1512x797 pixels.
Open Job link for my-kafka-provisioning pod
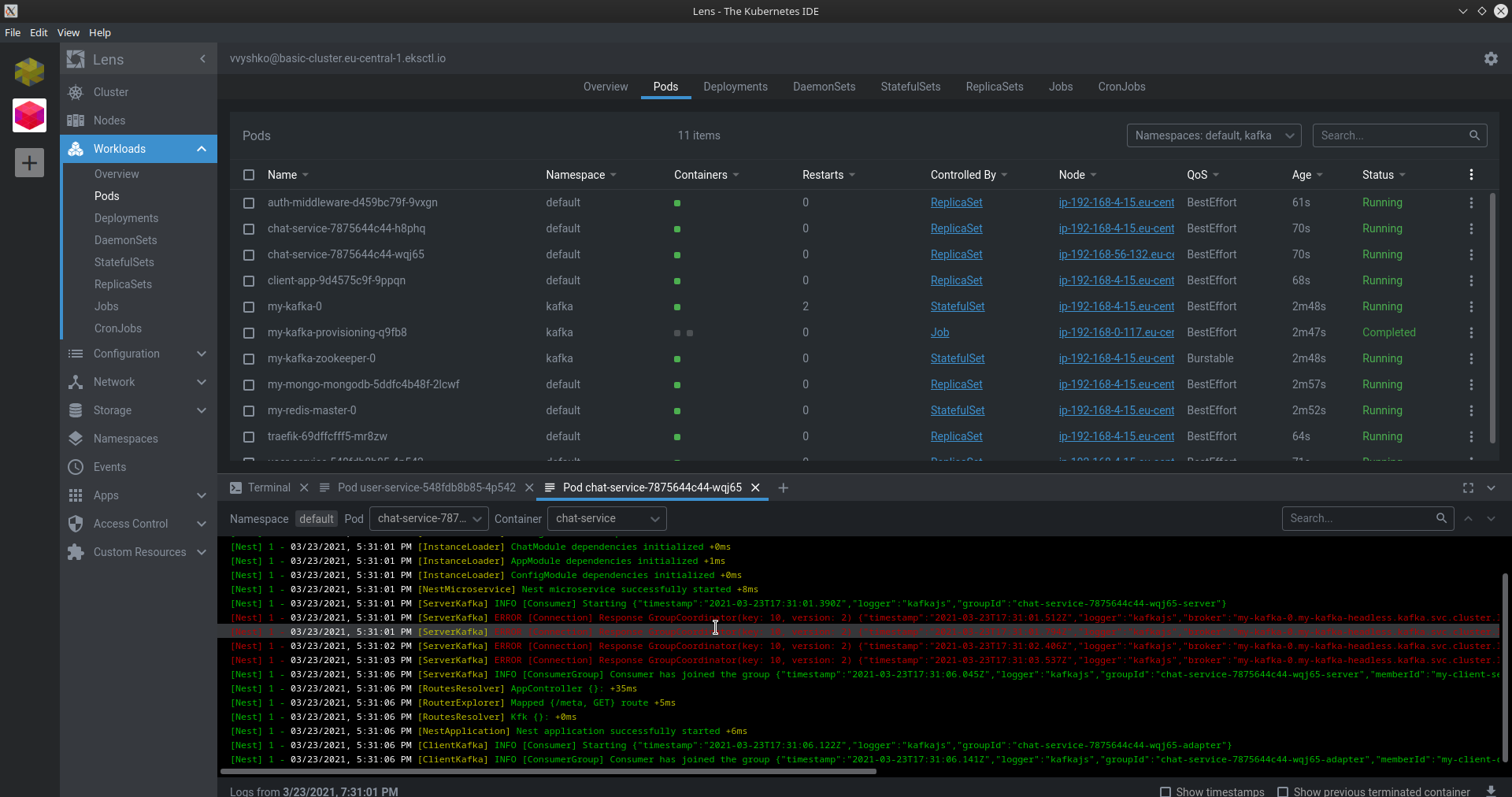(x=939, y=332)
